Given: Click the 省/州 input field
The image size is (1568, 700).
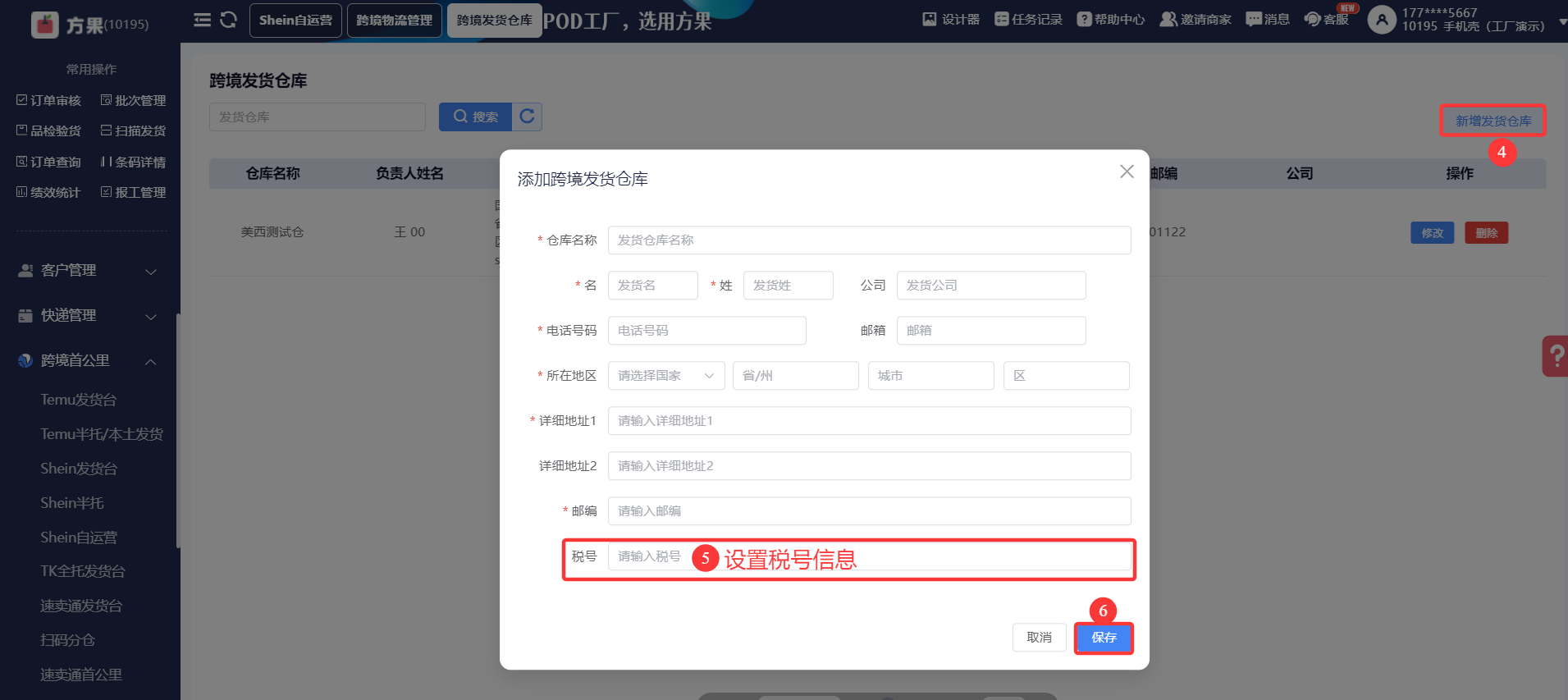Looking at the screenshot, I should (796, 376).
